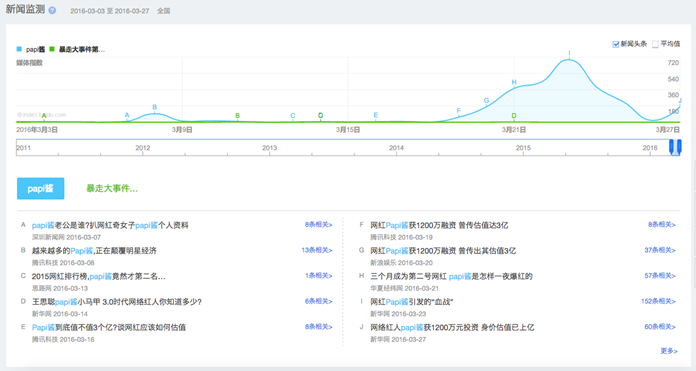The width and height of the screenshot is (696, 371).
Task: Open headline Papi酱到底值不值3个亿?
Action: (109, 328)
